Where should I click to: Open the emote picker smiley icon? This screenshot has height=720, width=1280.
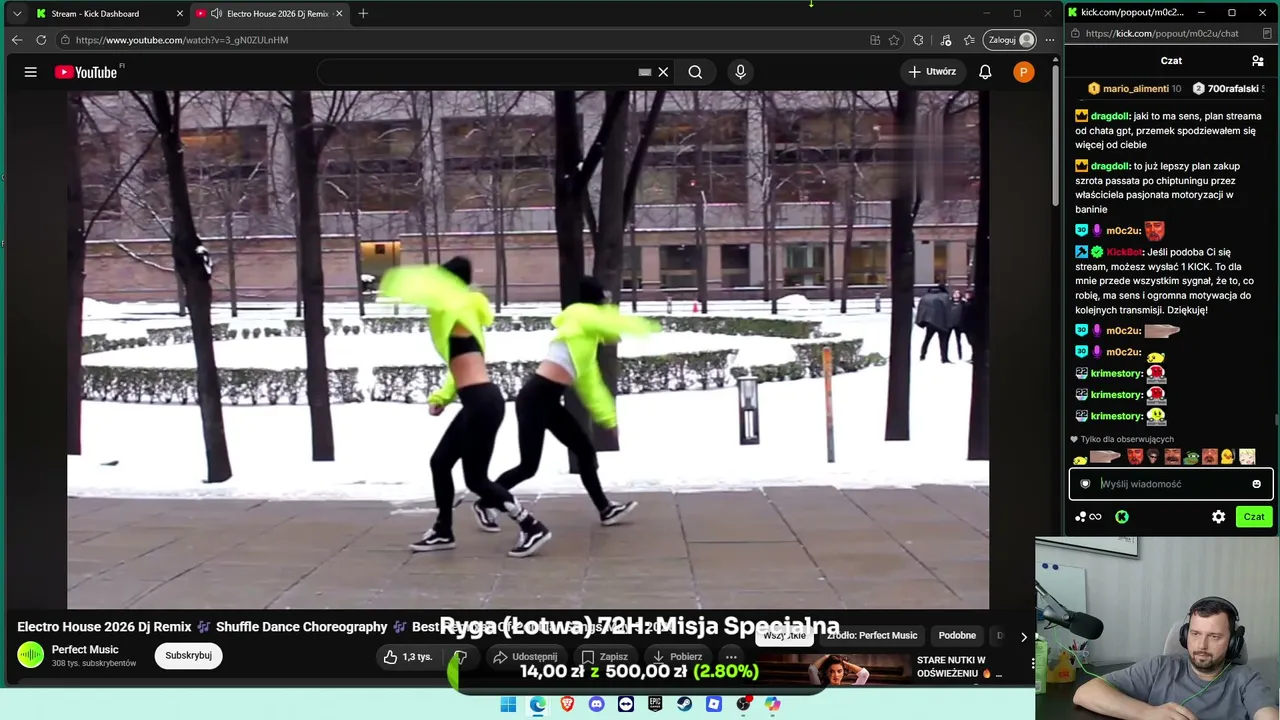[1257, 484]
